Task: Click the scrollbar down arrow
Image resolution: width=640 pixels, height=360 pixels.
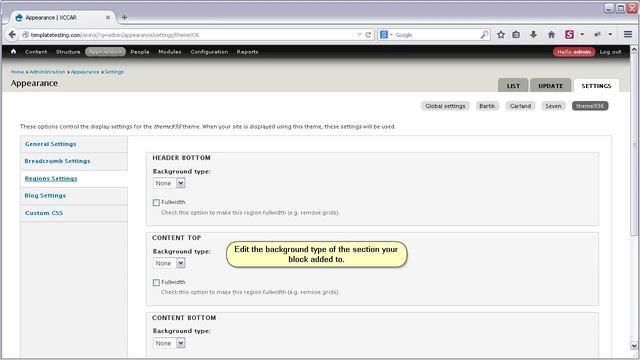Action: pyautogui.click(x=634, y=346)
